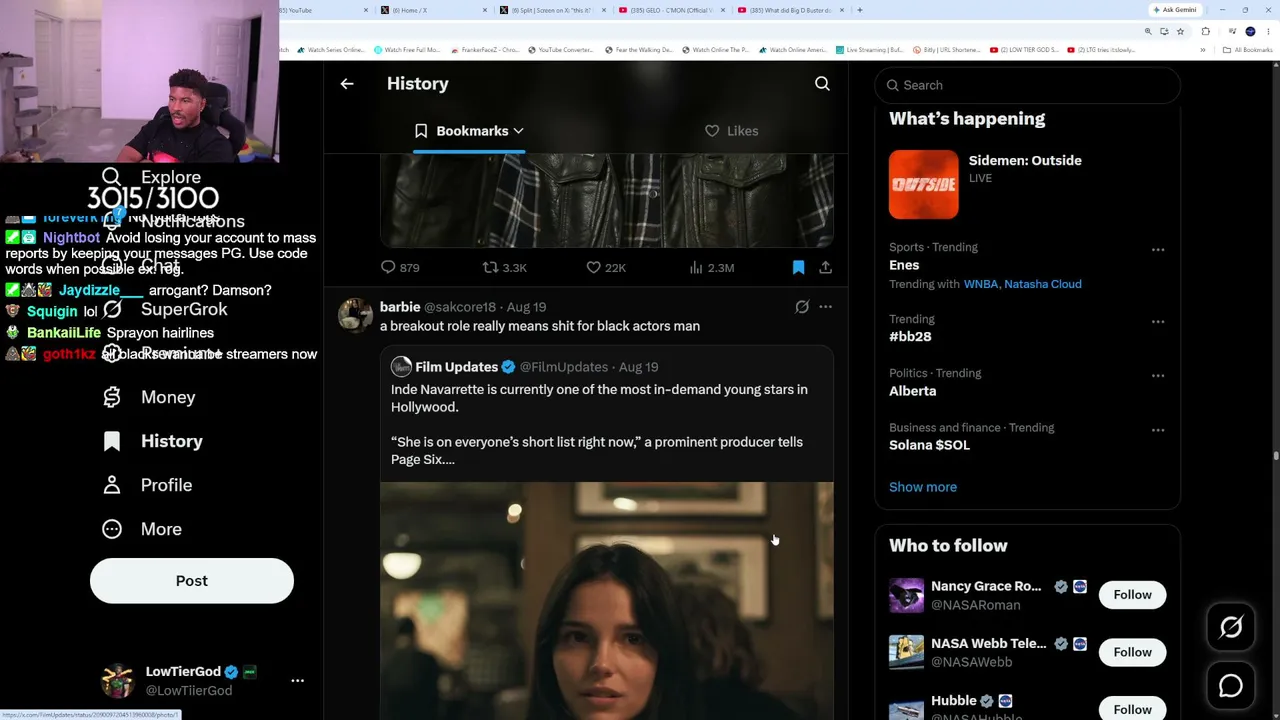The height and width of the screenshot is (720, 1280).
Task: Open the browser extensions puzzle icon
Action: tap(1205, 31)
